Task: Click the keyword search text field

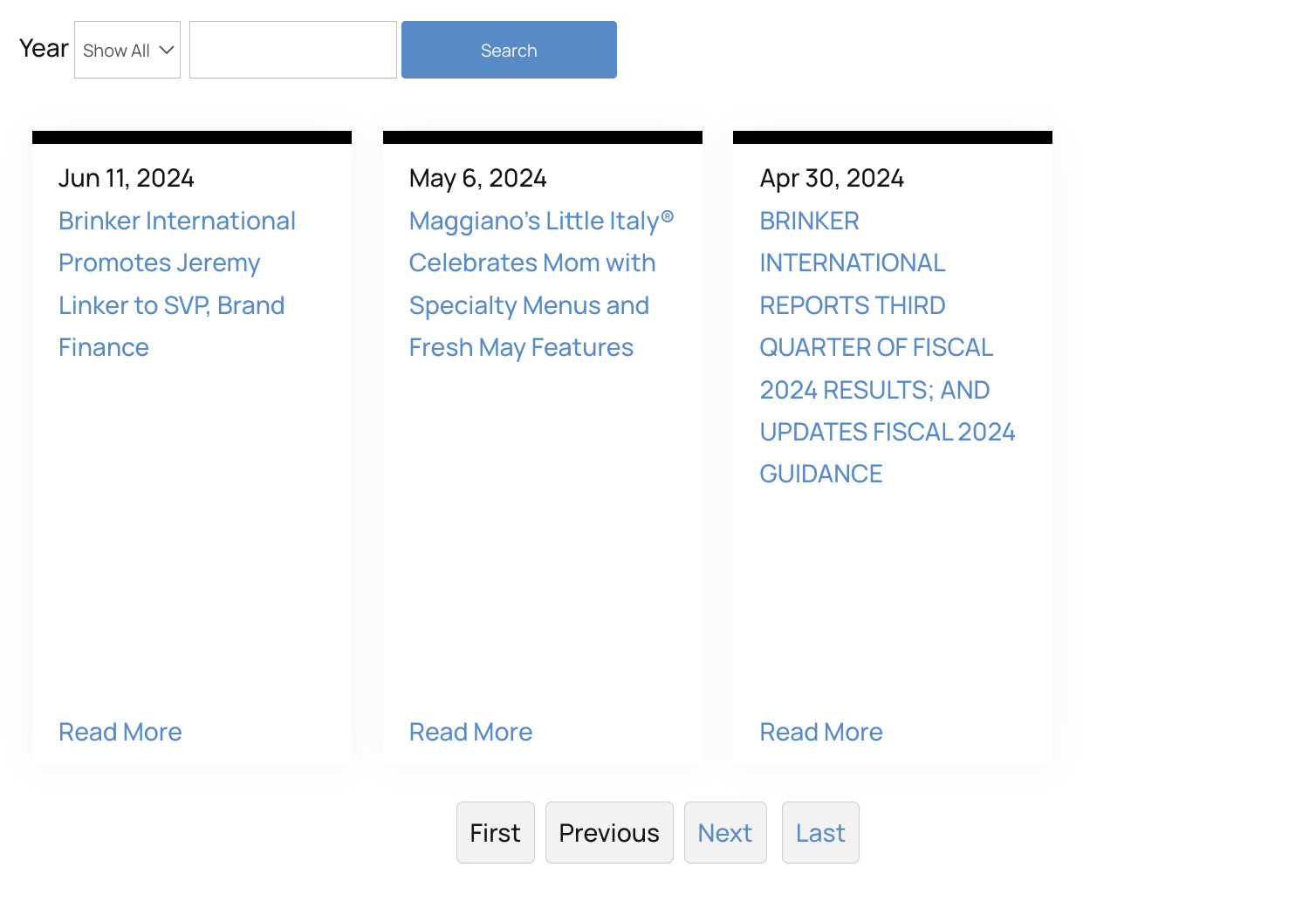Action: click(292, 50)
